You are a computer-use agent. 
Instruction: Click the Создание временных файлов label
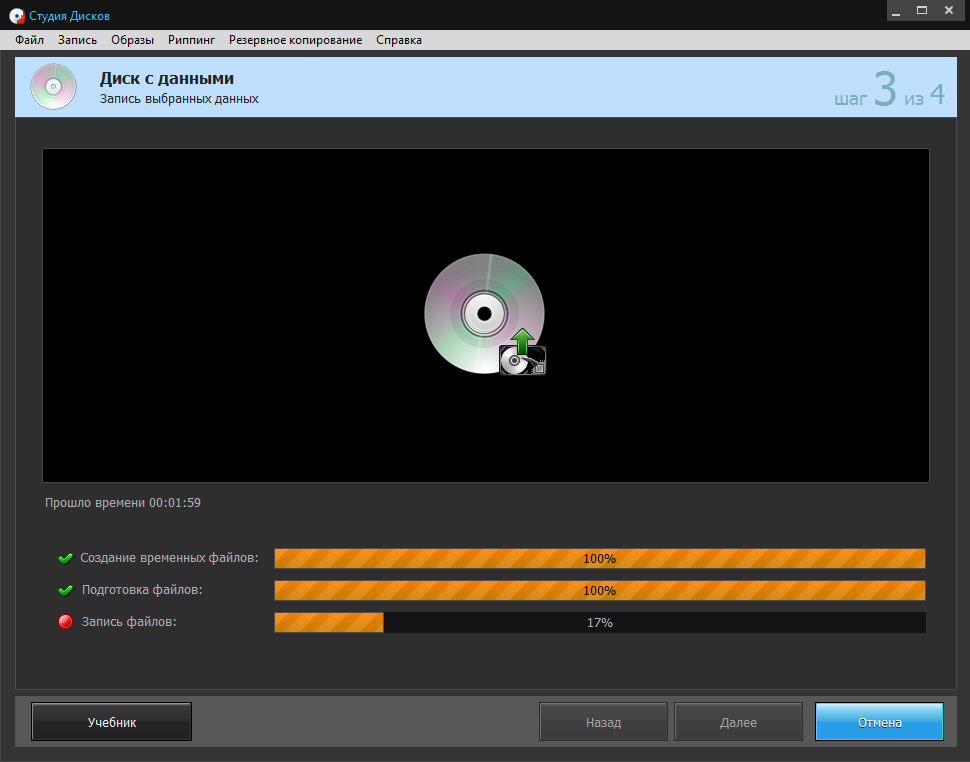pyautogui.click(x=169, y=558)
